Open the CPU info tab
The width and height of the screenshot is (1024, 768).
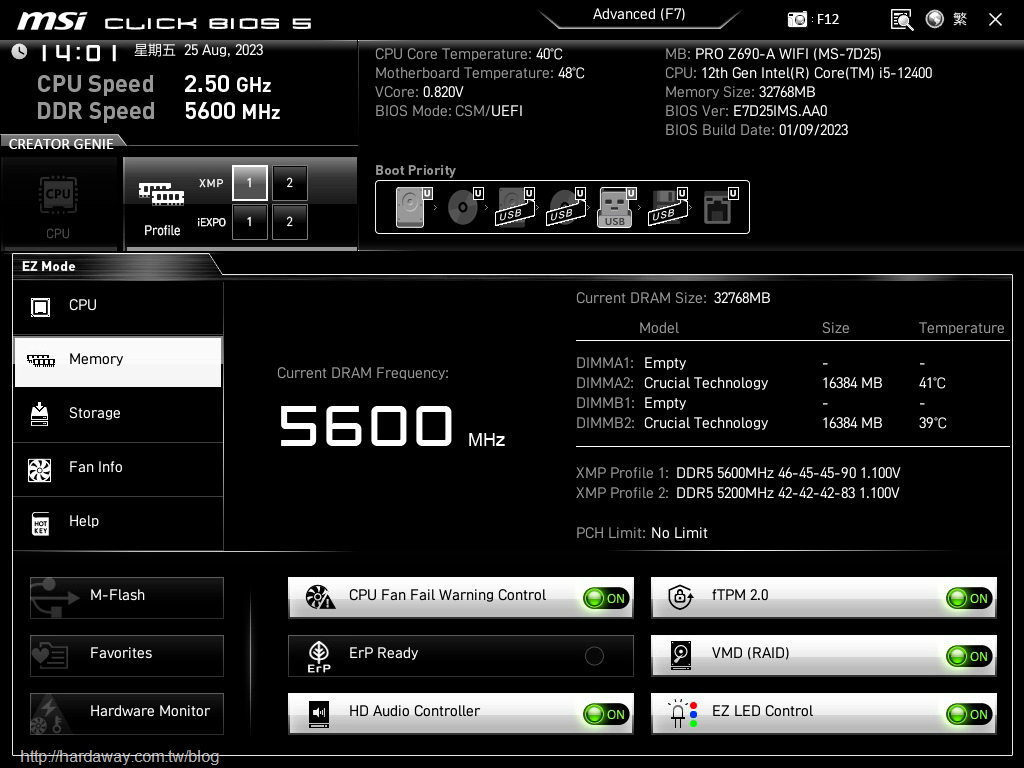tap(118, 306)
